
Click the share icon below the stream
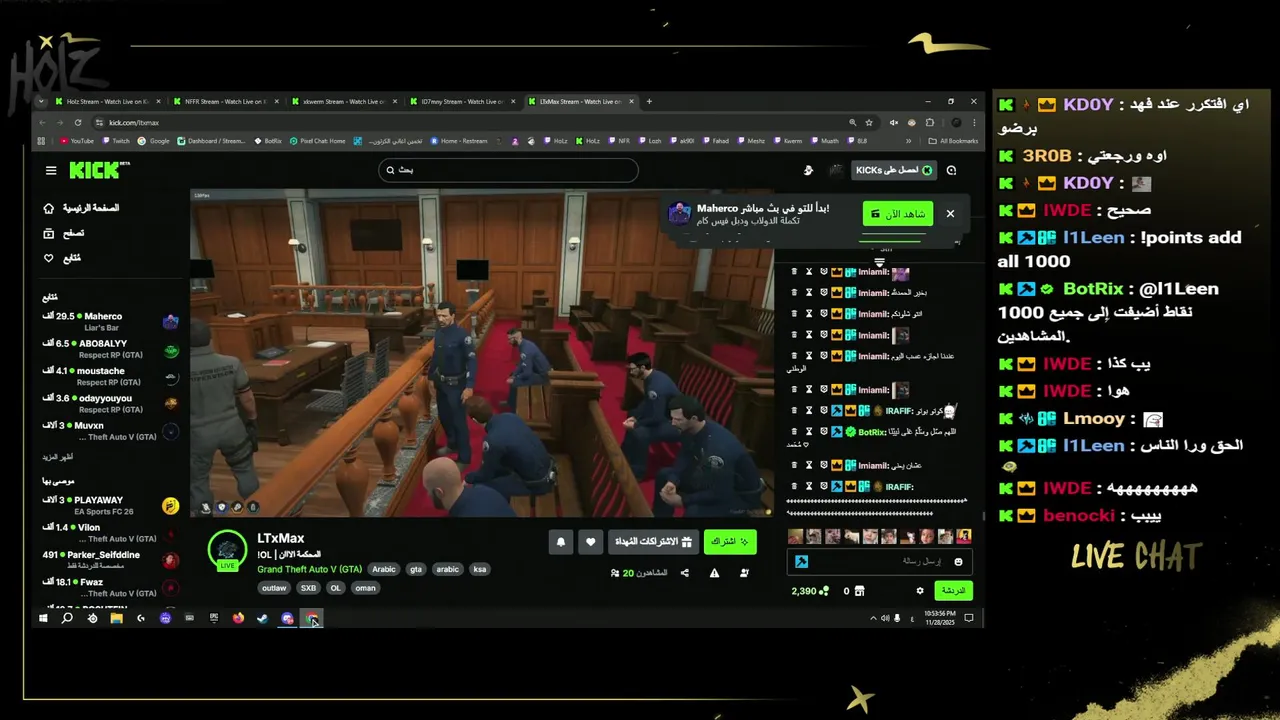[685, 573]
